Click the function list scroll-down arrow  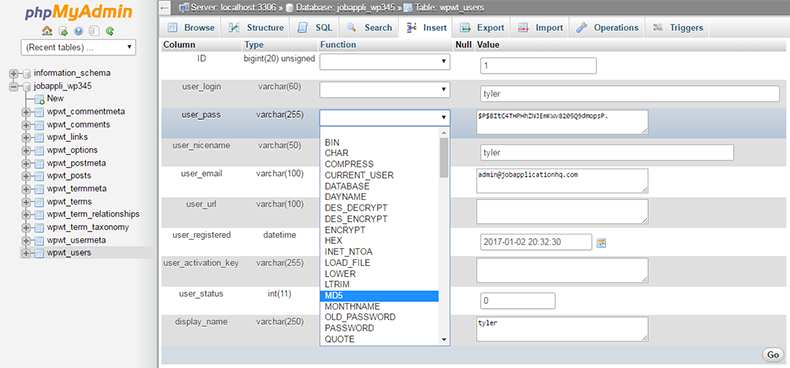pyautogui.click(x=444, y=340)
